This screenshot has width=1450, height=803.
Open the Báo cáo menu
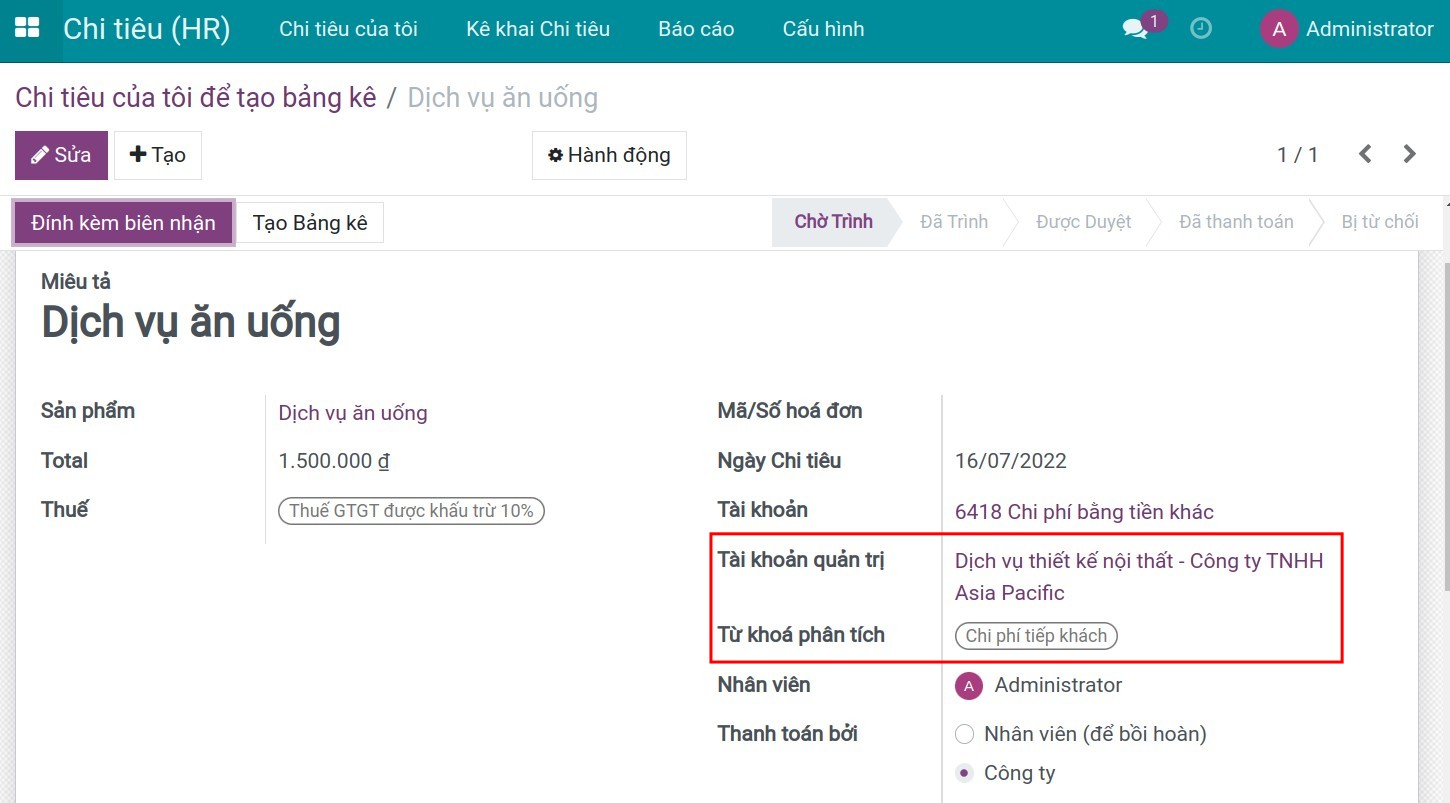[695, 29]
